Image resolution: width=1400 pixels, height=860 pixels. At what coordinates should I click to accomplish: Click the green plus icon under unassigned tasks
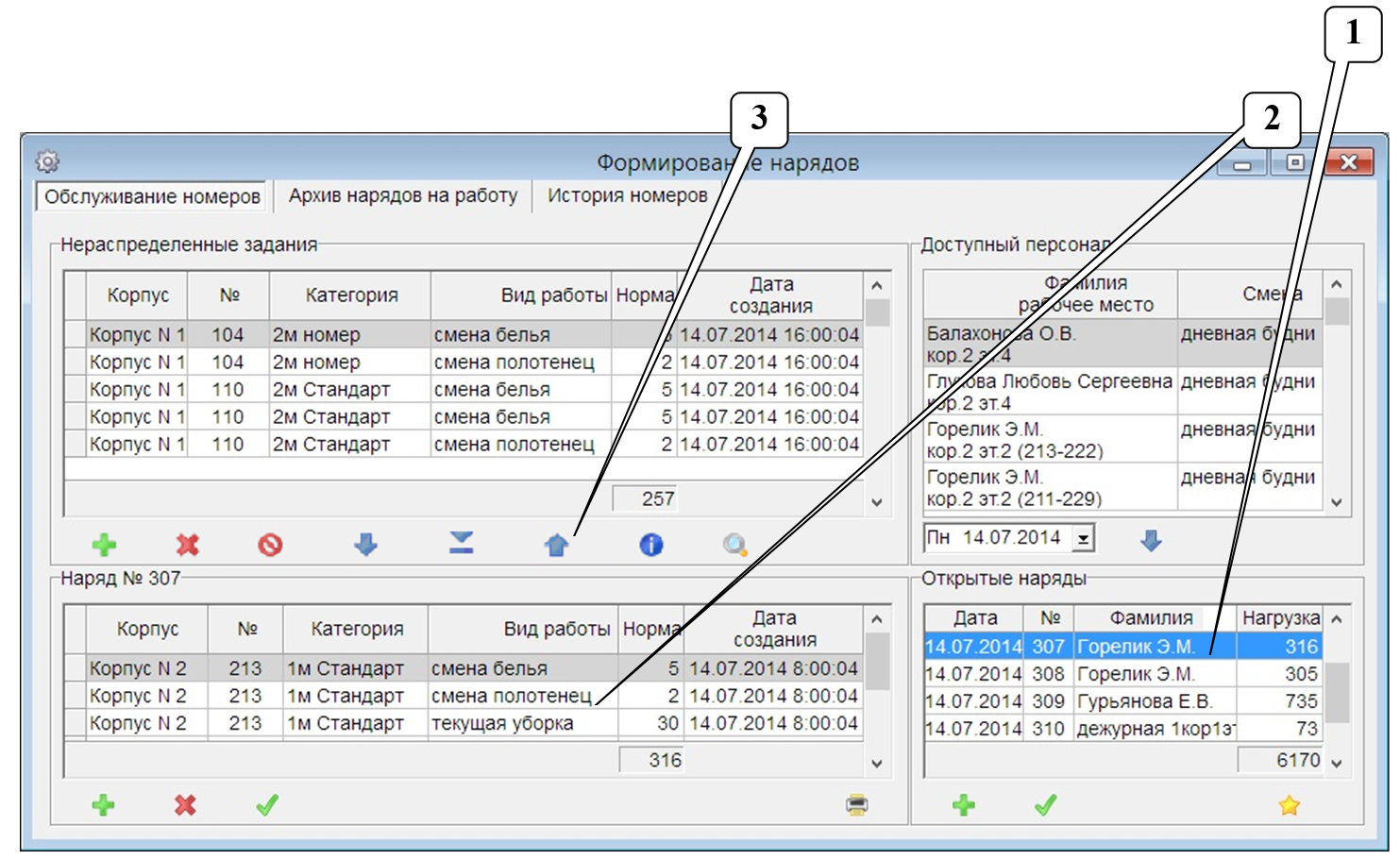104,545
